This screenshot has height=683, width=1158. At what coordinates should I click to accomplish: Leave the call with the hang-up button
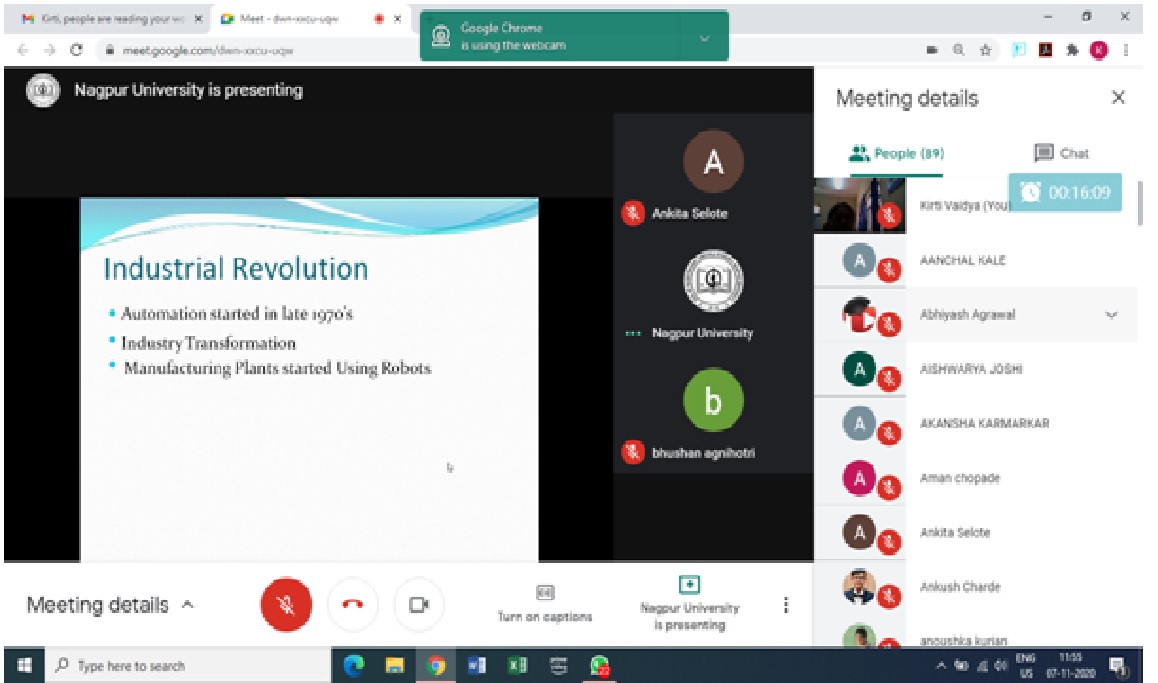point(352,605)
